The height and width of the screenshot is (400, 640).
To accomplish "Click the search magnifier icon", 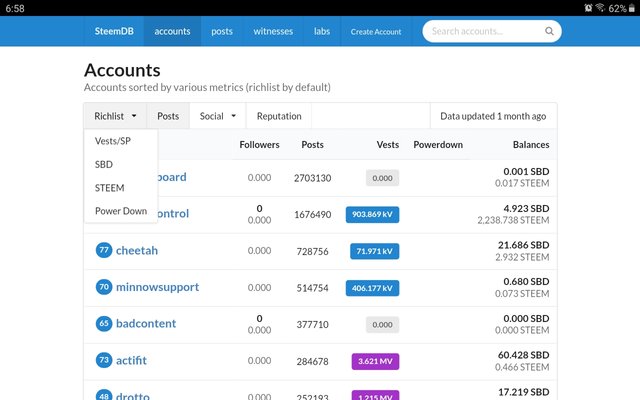I will 549,31.
